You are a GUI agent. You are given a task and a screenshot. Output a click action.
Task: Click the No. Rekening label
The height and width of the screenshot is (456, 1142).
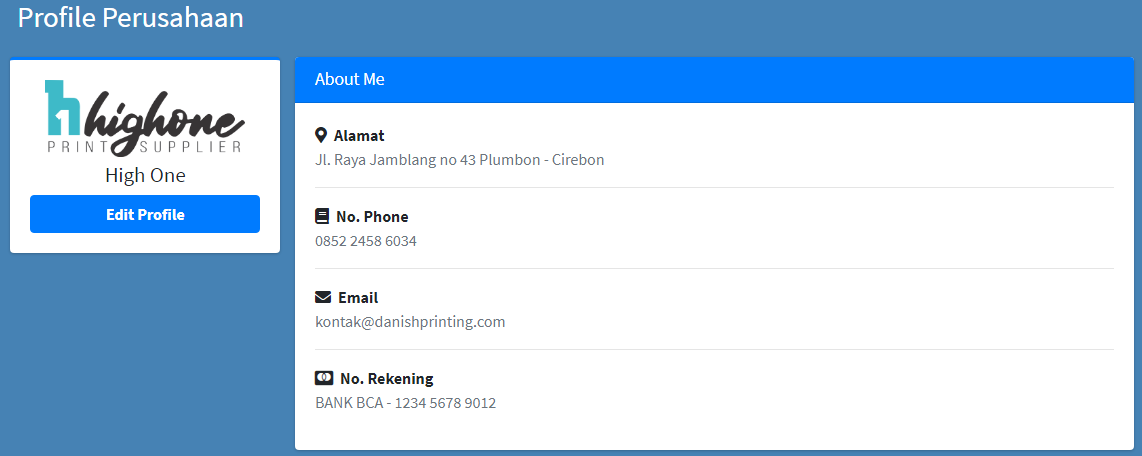point(387,379)
